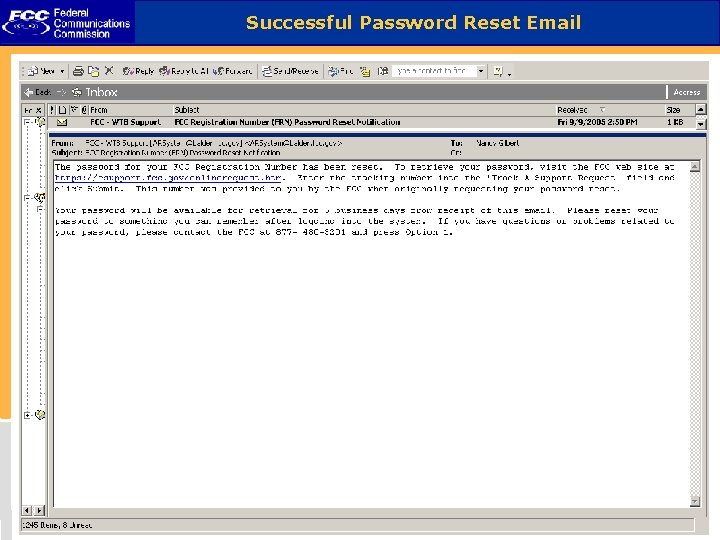
Task: Click the received date Fri 9/9/2005
Action: (597, 122)
